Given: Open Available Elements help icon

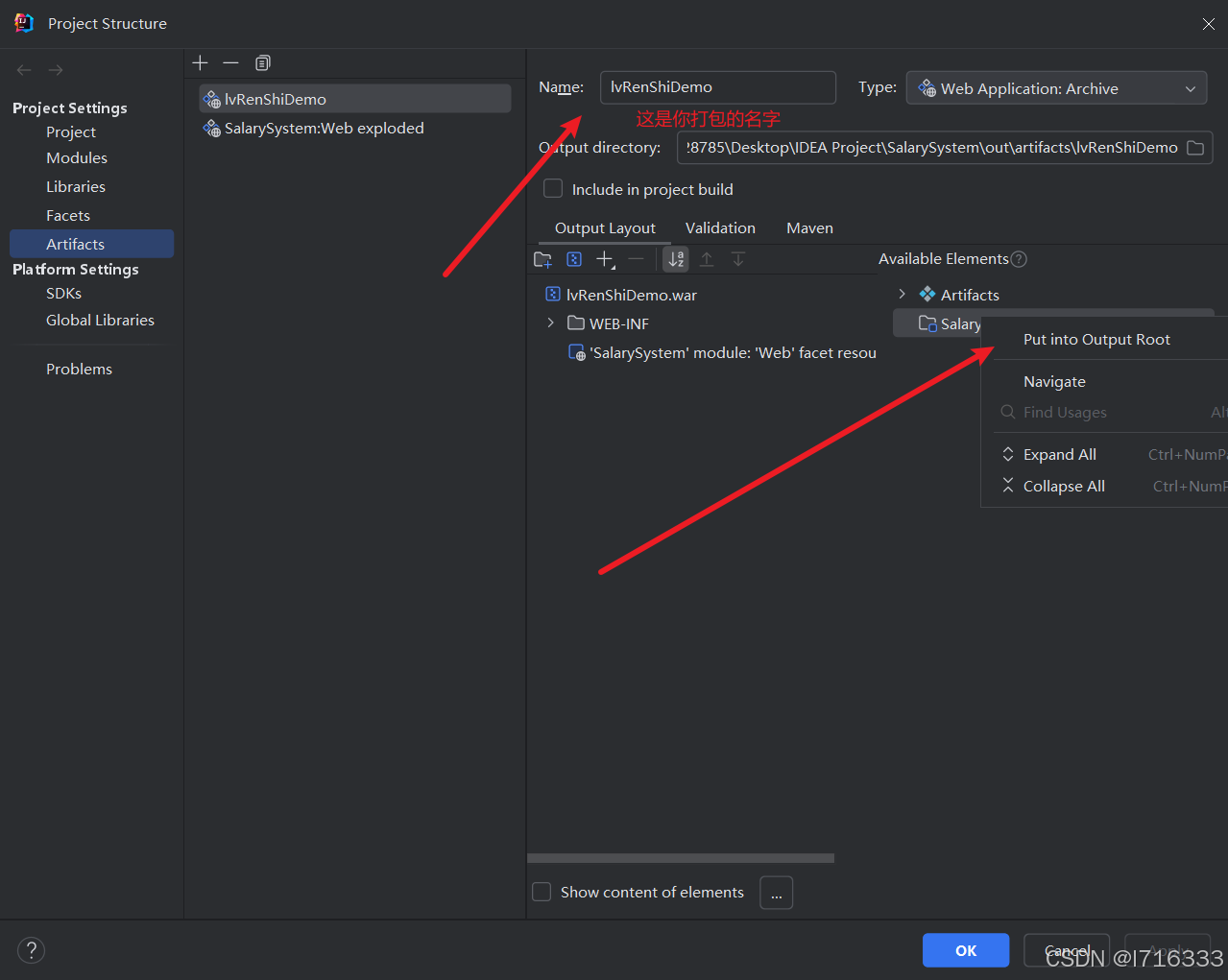Looking at the screenshot, I should (1020, 259).
